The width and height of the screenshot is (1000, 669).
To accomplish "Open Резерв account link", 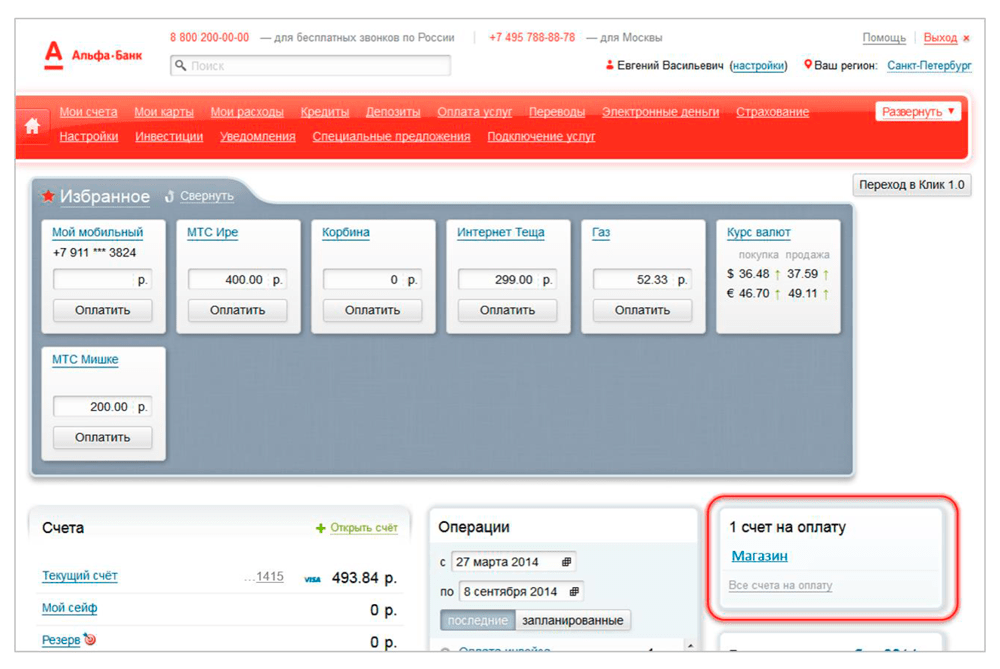I will click(61, 640).
